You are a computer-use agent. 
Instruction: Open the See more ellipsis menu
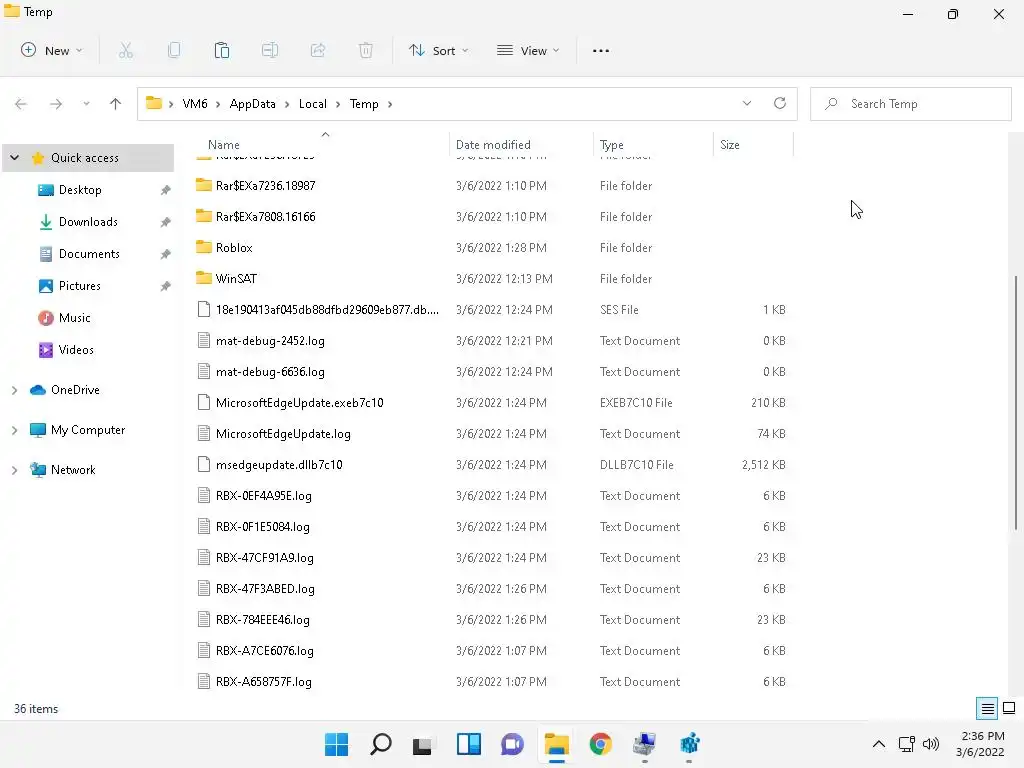click(x=601, y=50)
